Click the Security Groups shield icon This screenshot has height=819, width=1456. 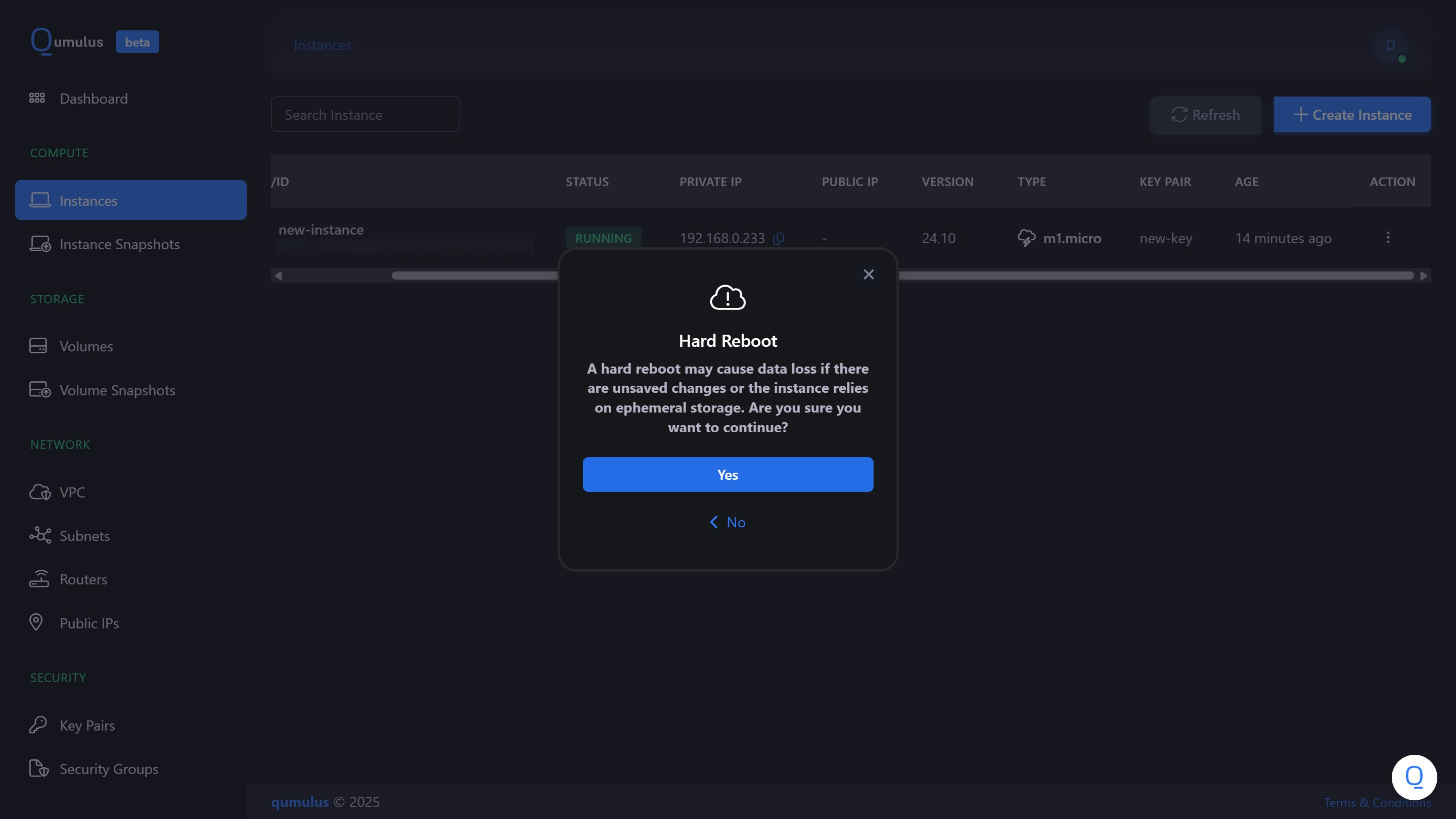click(x=38, y=768)
